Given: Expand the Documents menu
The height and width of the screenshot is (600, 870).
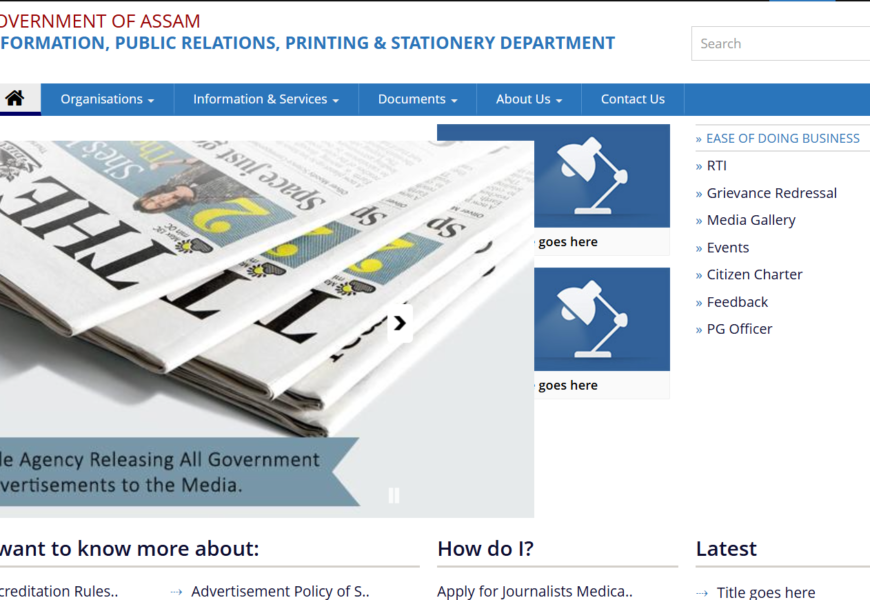Looking at the screenshot, I should click(417, 99).
